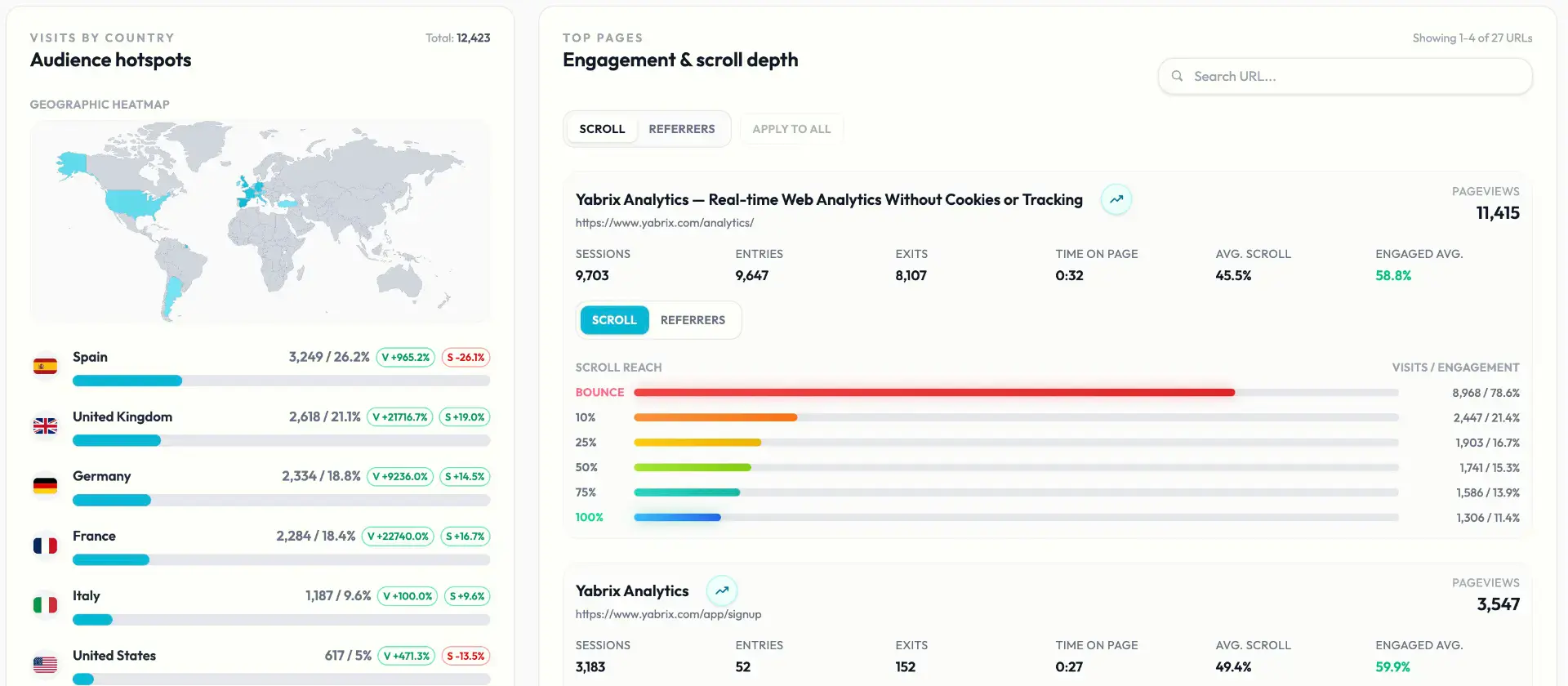The width and height of the screenshot is (1568, 686).
Task: Click the Spain country name
Action: click(90, 357)
